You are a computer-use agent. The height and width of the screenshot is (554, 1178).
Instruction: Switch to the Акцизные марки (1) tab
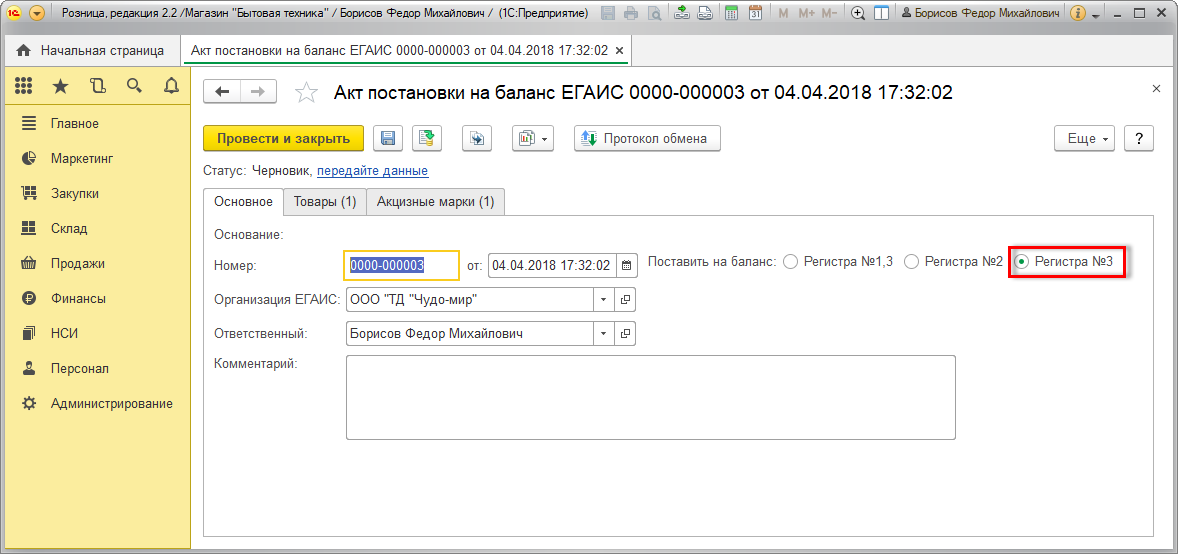(x=435, y=202)
